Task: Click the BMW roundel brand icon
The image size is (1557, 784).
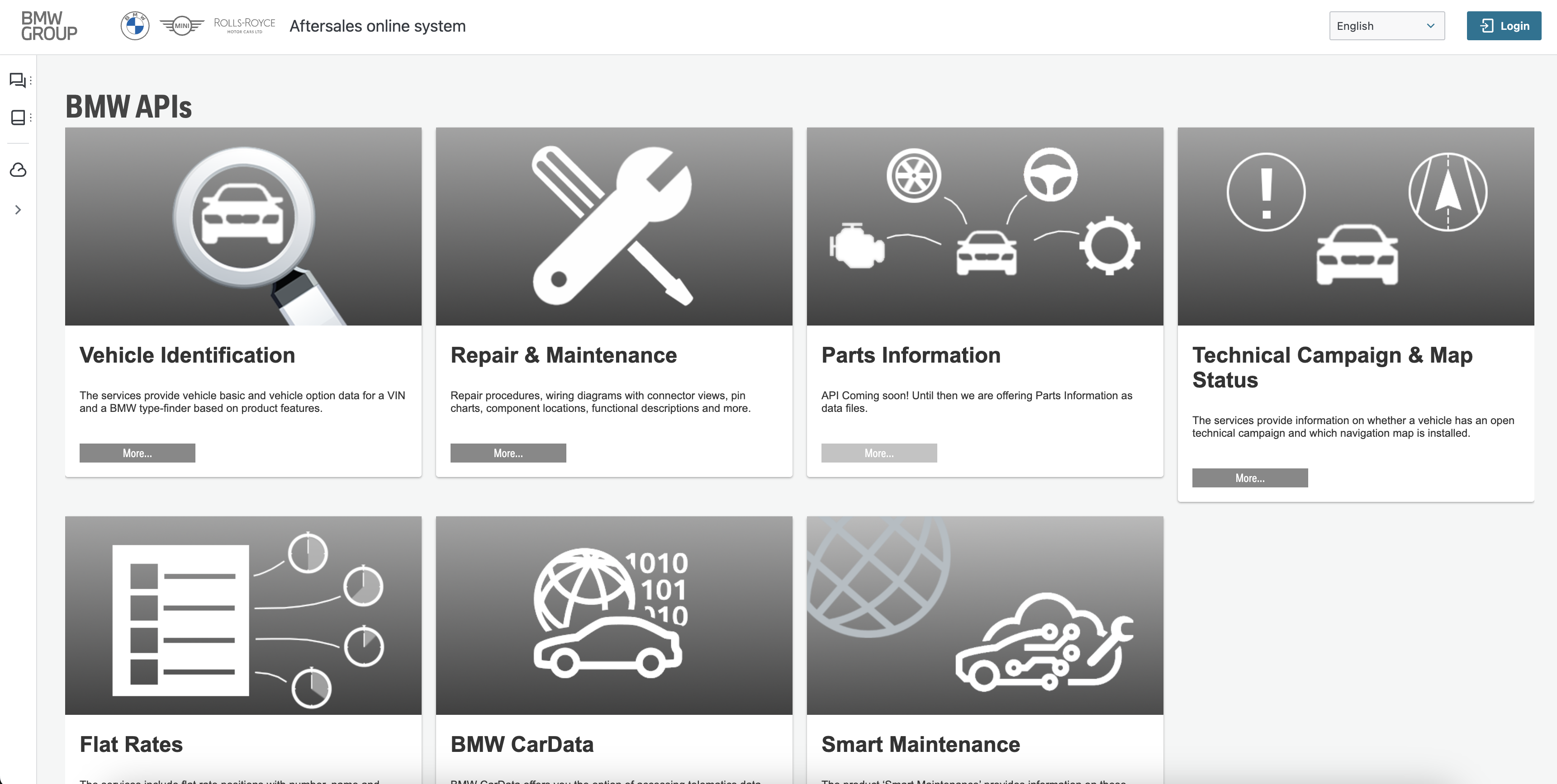Action: pos(135,26)
